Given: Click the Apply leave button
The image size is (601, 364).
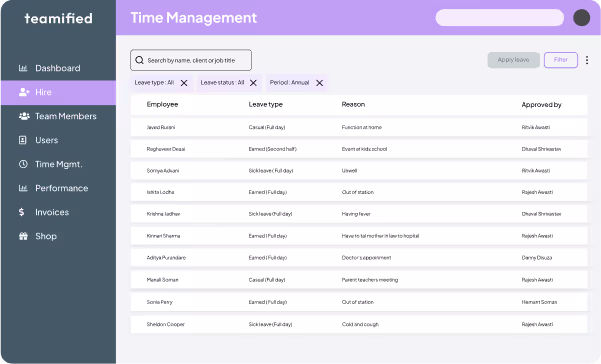Looking at the screenshot, I should point(513,60).
